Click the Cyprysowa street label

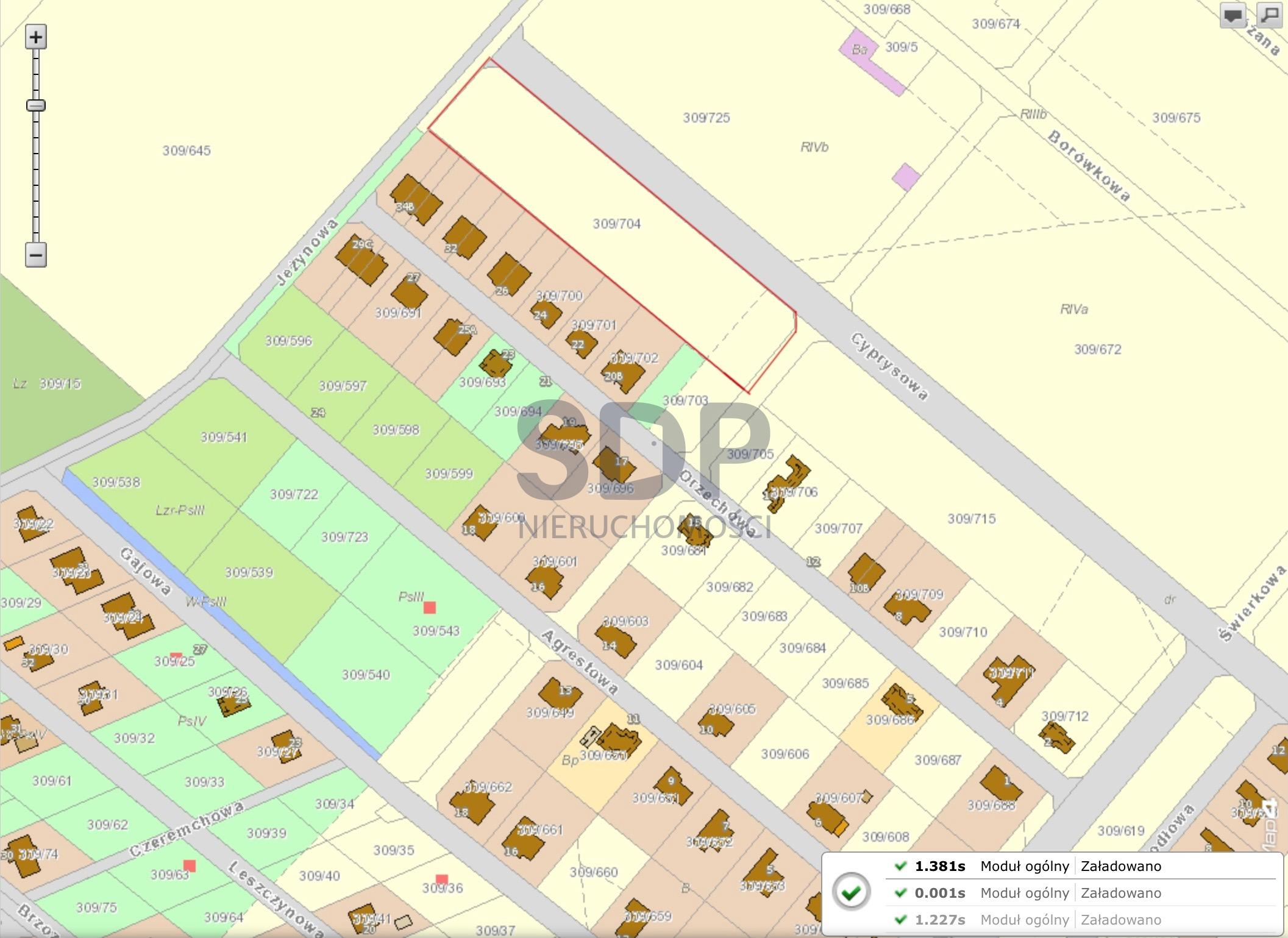[x=889, y=366]
